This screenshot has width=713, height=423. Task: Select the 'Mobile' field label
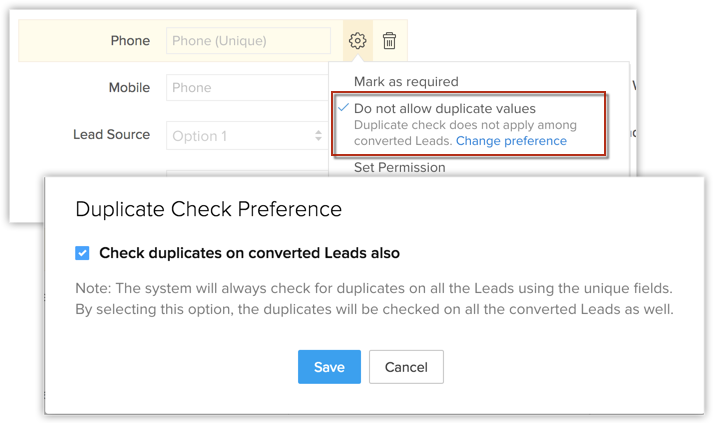pos(129,88)
